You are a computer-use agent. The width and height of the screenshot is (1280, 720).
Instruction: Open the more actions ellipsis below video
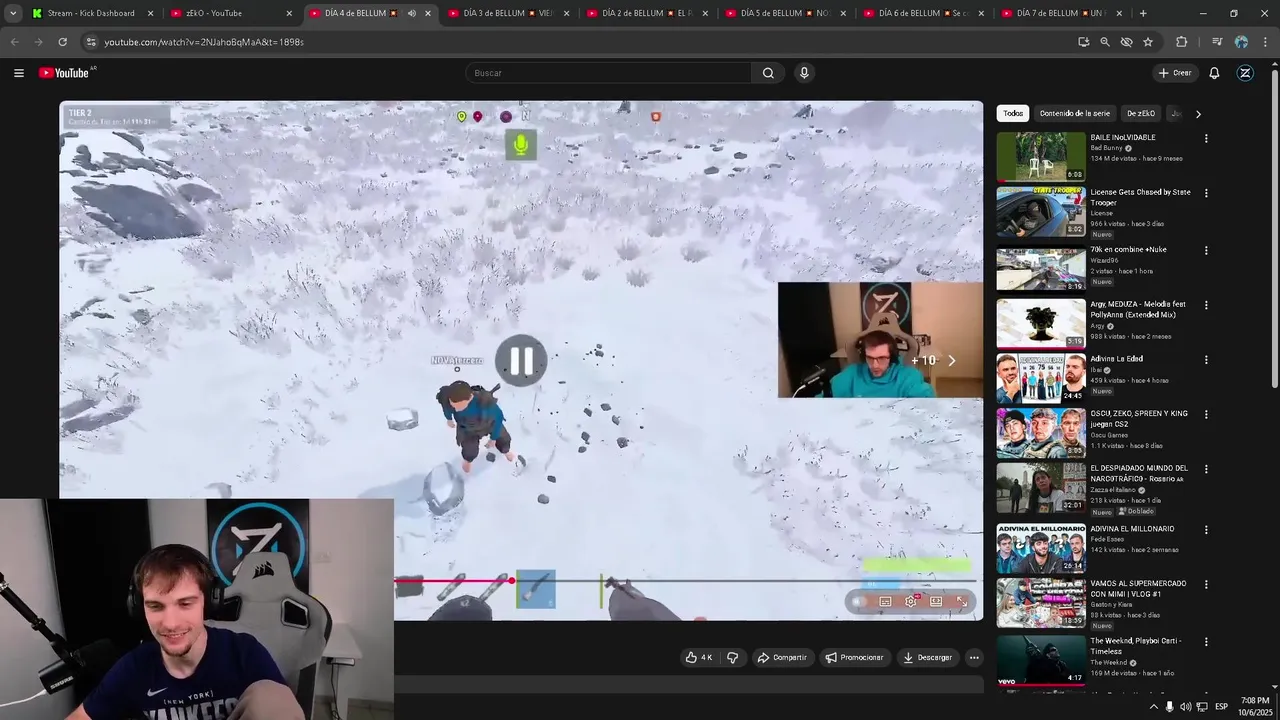[x=974, y=657]
